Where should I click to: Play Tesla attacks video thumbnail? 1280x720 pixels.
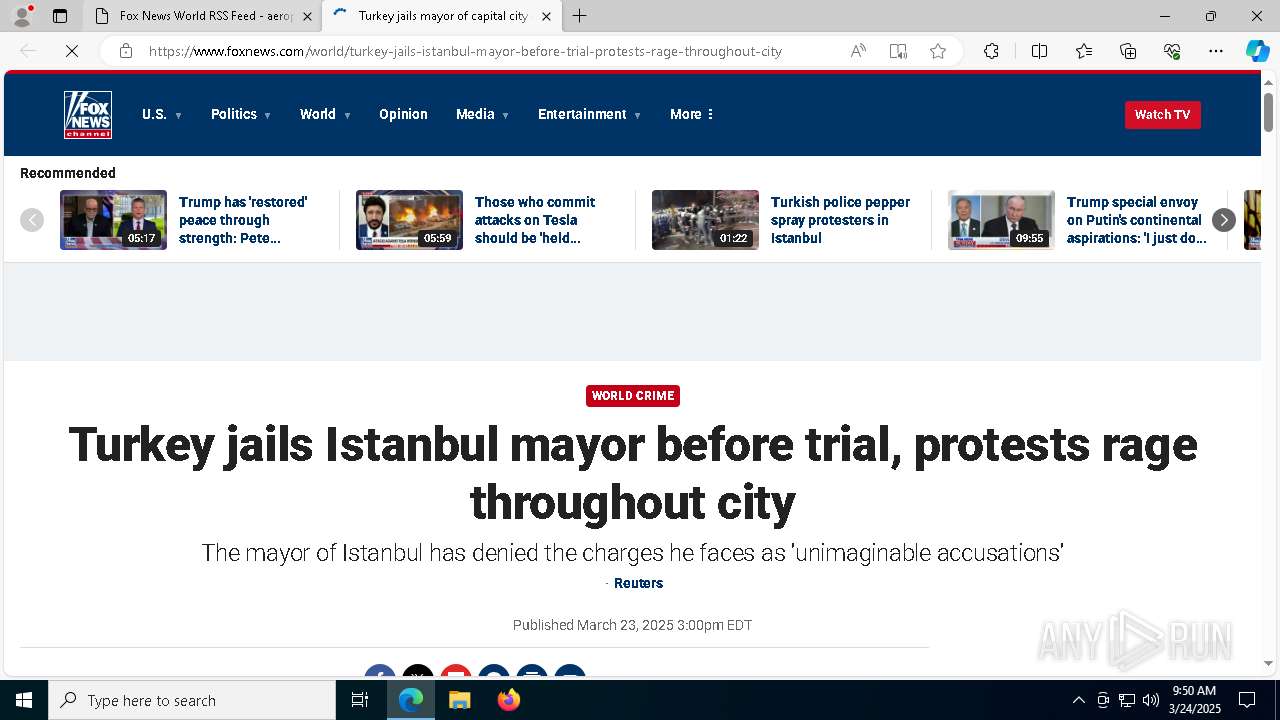coord(409,220)
